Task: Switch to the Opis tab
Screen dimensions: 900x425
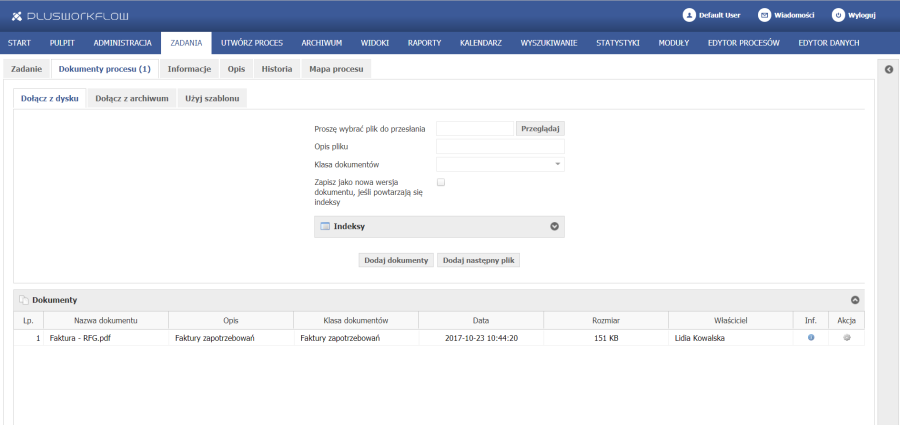Action: coord(236,69)
